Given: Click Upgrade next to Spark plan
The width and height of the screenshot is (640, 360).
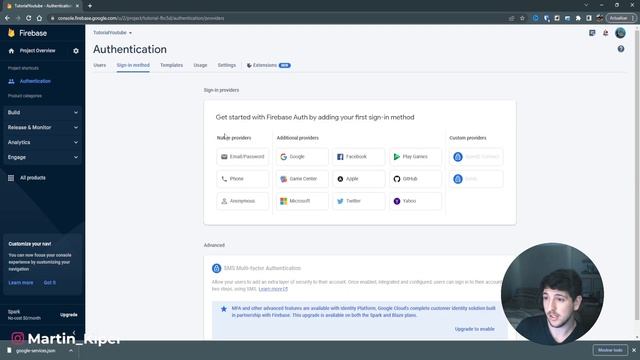Looking at the screenshot, I should pyautogui.click(x=69, y=315).
